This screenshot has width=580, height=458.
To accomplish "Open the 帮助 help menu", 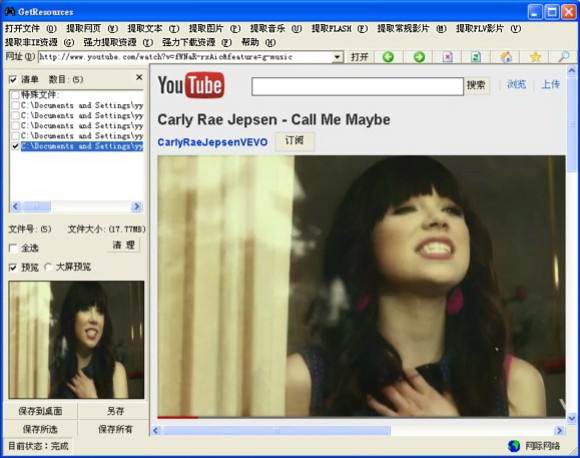I will coord(259,43).
